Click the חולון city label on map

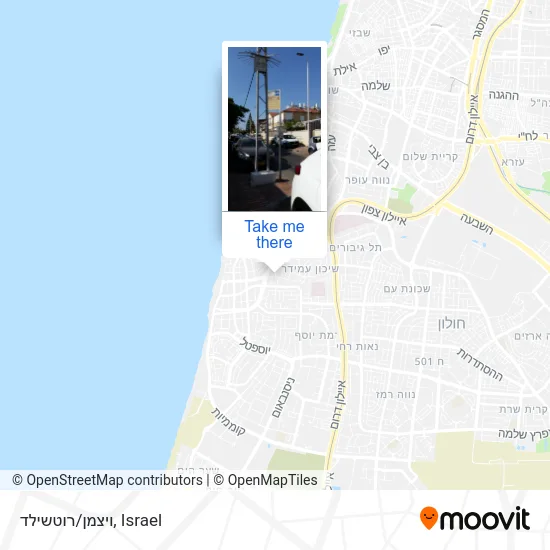tap(451, 323)
